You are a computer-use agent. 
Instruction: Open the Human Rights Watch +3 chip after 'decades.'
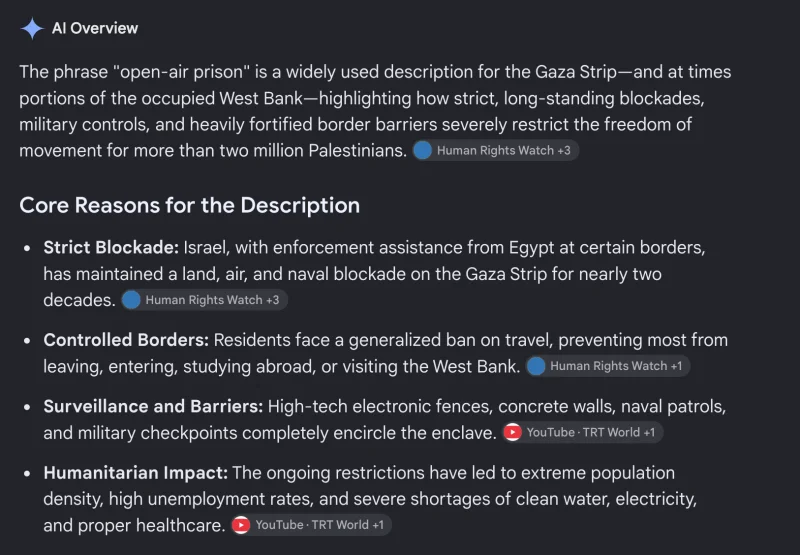[x=204, y=300]
